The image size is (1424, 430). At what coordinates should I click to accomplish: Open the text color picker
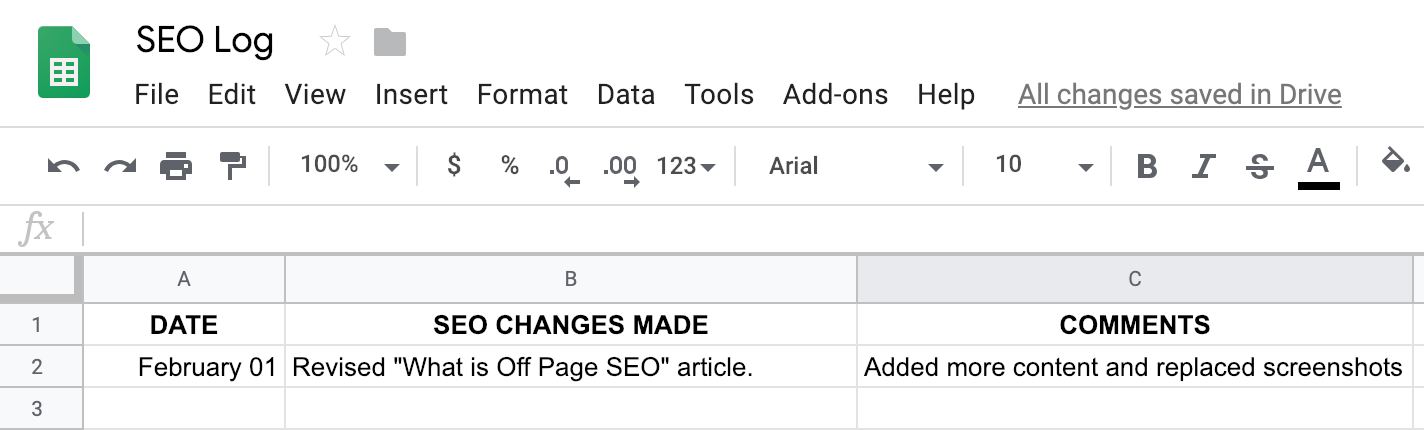point(1318,165)
